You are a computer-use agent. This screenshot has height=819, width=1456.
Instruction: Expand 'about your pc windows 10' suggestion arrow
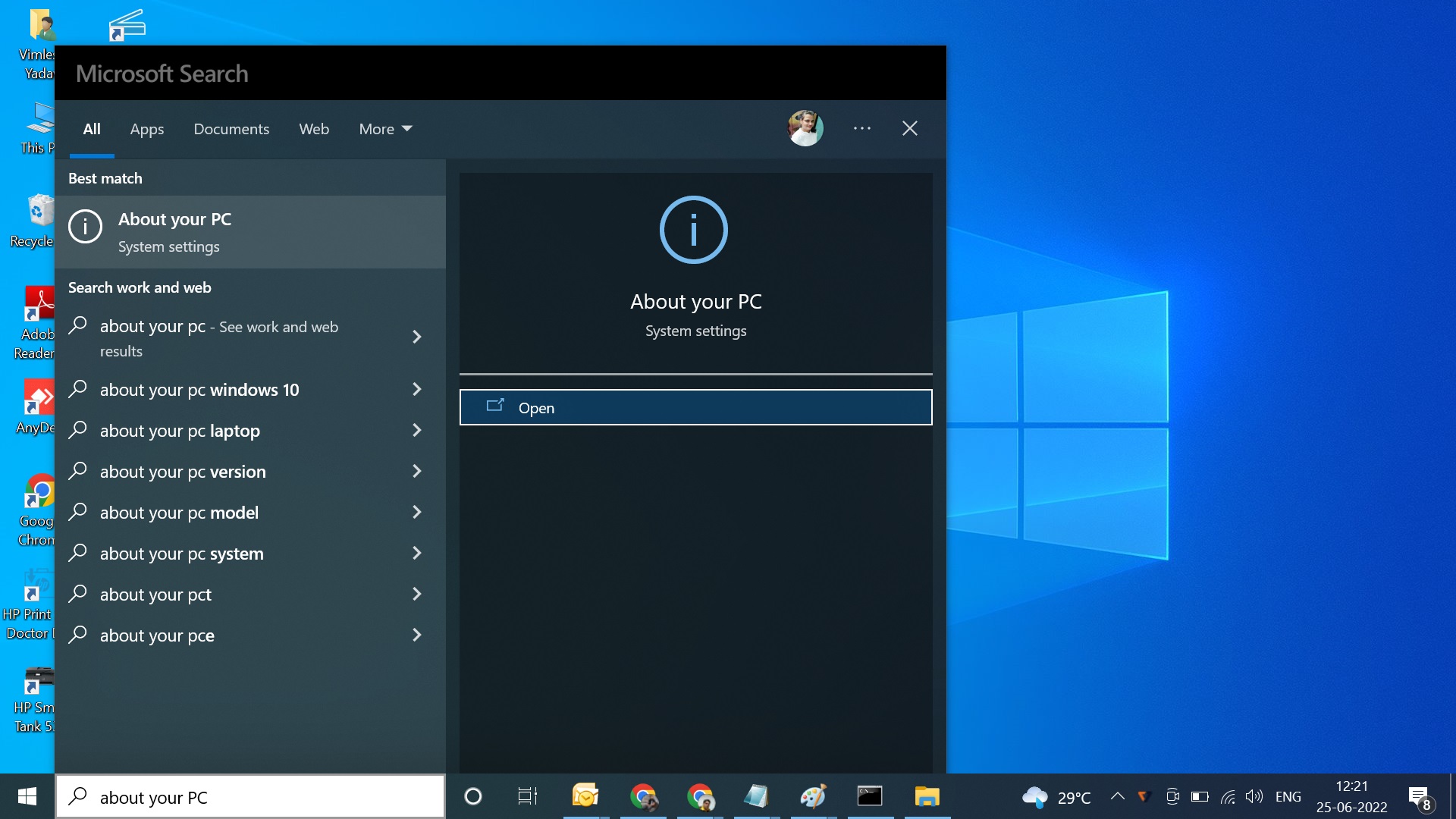click(x=416, y=389)
